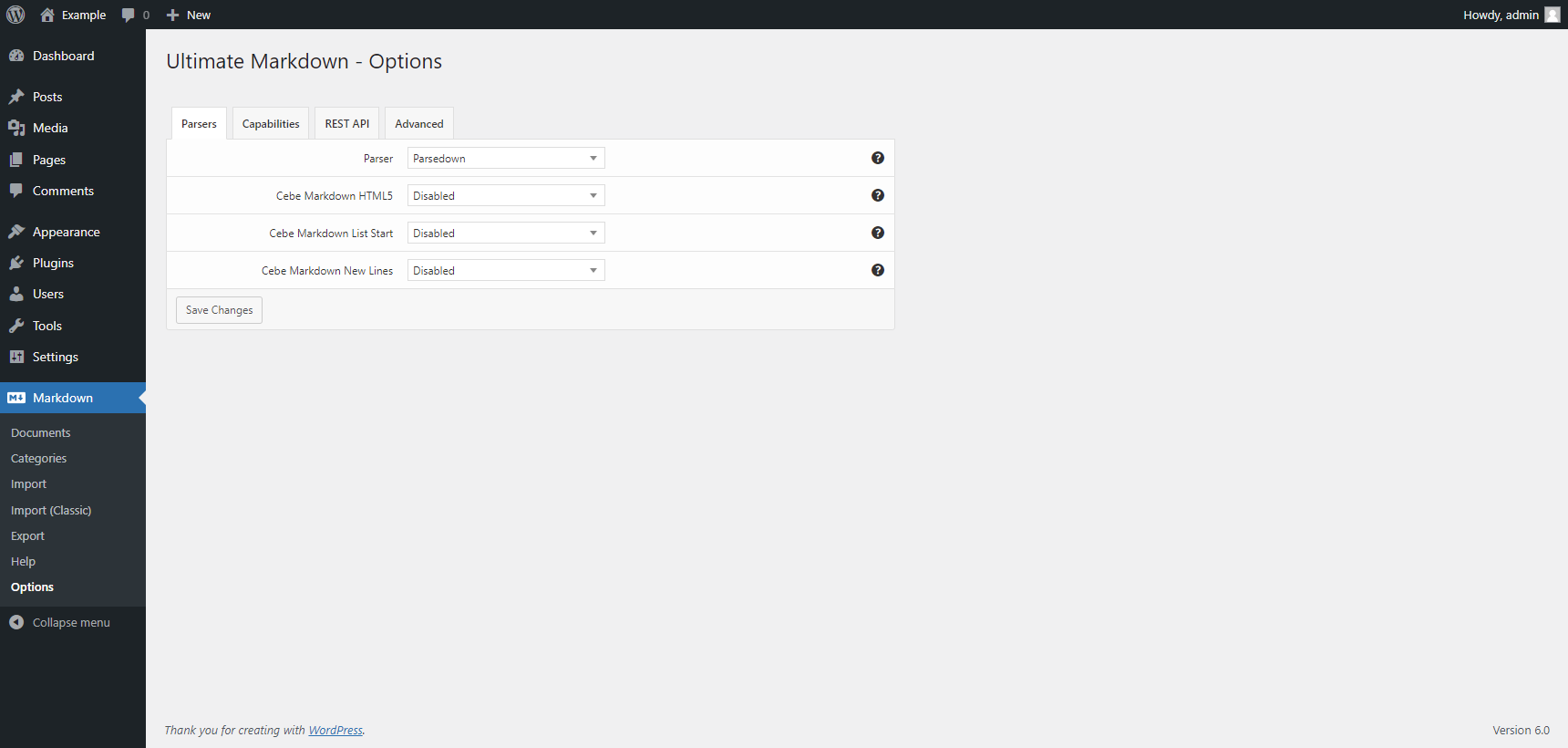The height and width of the screenshot is (748, 1568).
Task: Open the Dashboard menu label
Action: (x=64, y=56)
